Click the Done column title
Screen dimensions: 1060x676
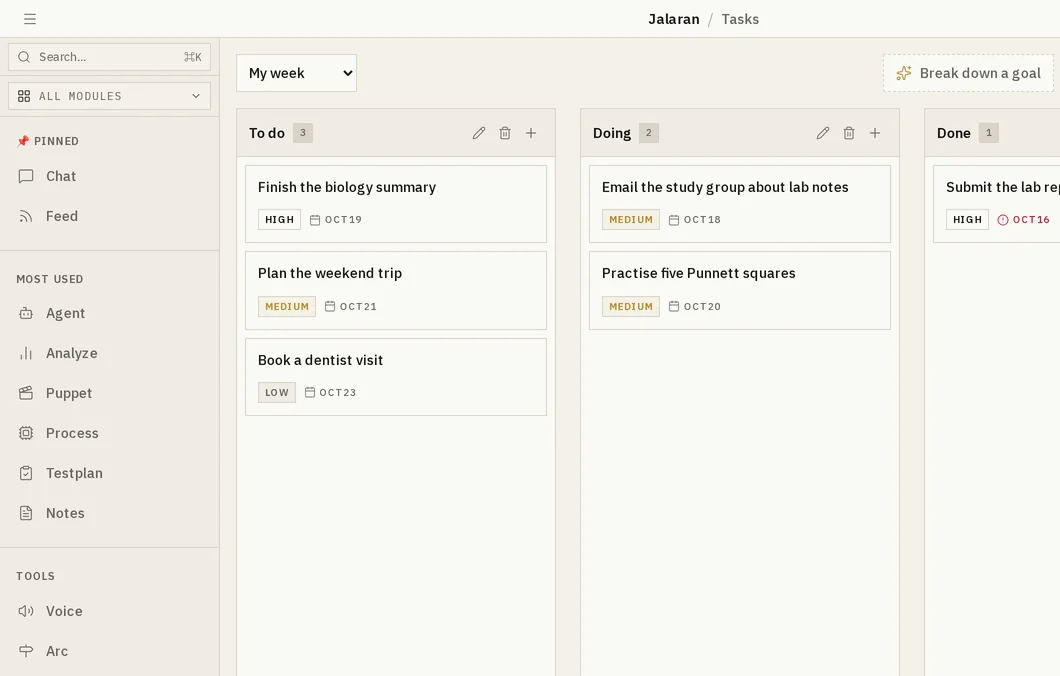tap(954, 133)
